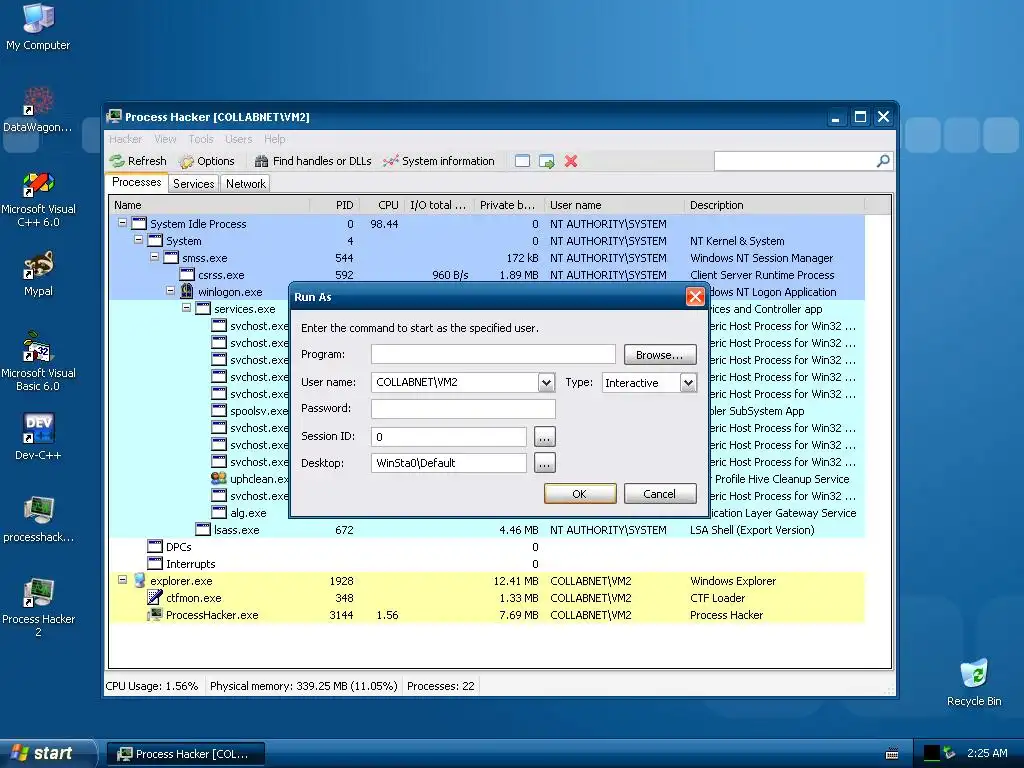Screen dimensions: 1024x768
Task: Switch to the Services tab
Action: pos(194,184)
